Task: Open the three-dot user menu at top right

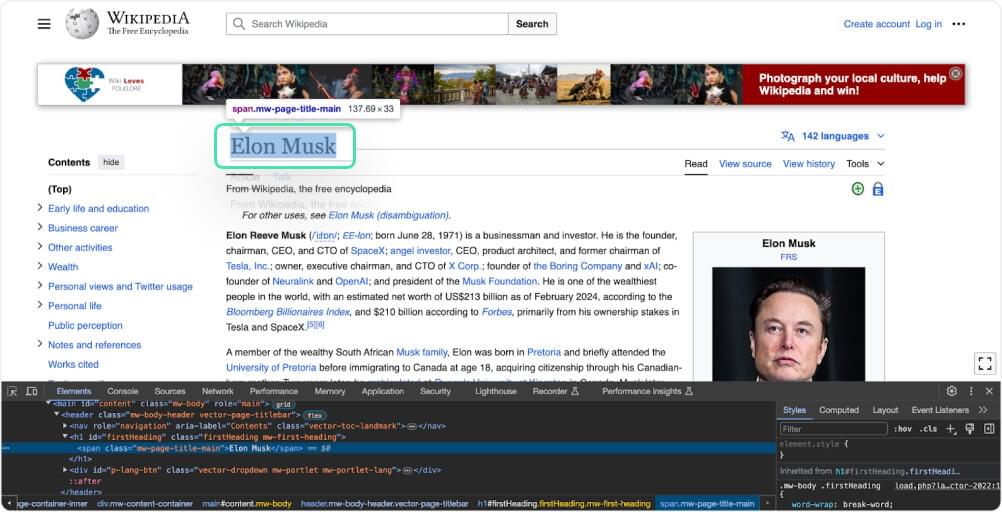Action: tap(959, 24)
